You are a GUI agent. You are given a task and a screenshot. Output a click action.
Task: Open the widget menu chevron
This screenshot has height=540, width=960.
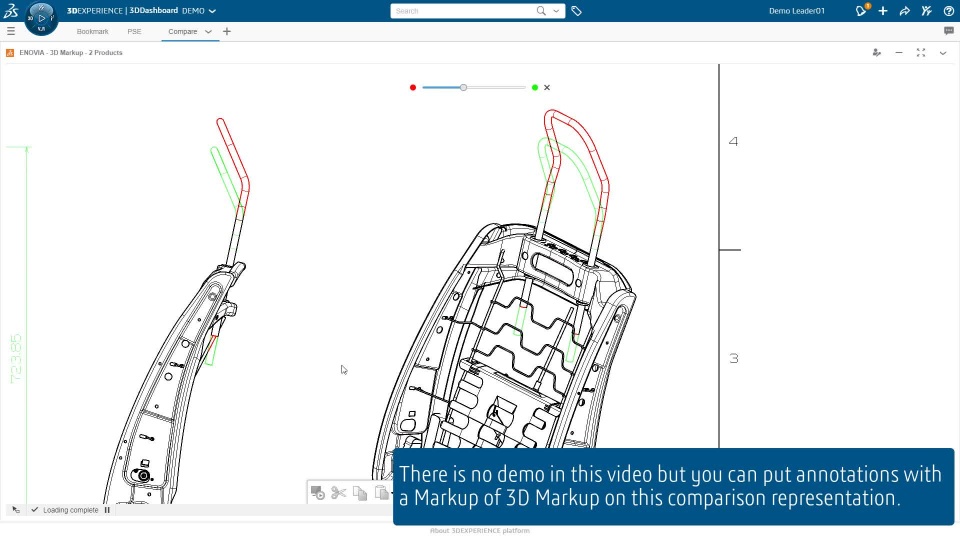click(x=943, y=53)
